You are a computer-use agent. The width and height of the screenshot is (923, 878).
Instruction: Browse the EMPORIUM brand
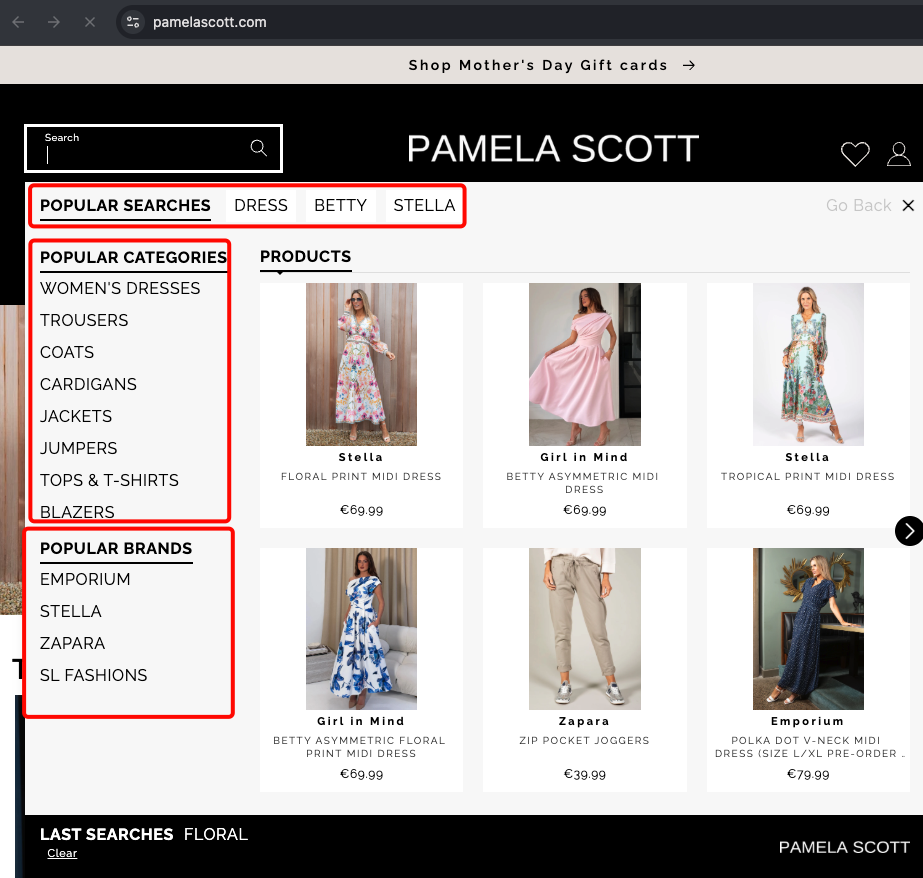pyautogui.click(x=85, y=579)
